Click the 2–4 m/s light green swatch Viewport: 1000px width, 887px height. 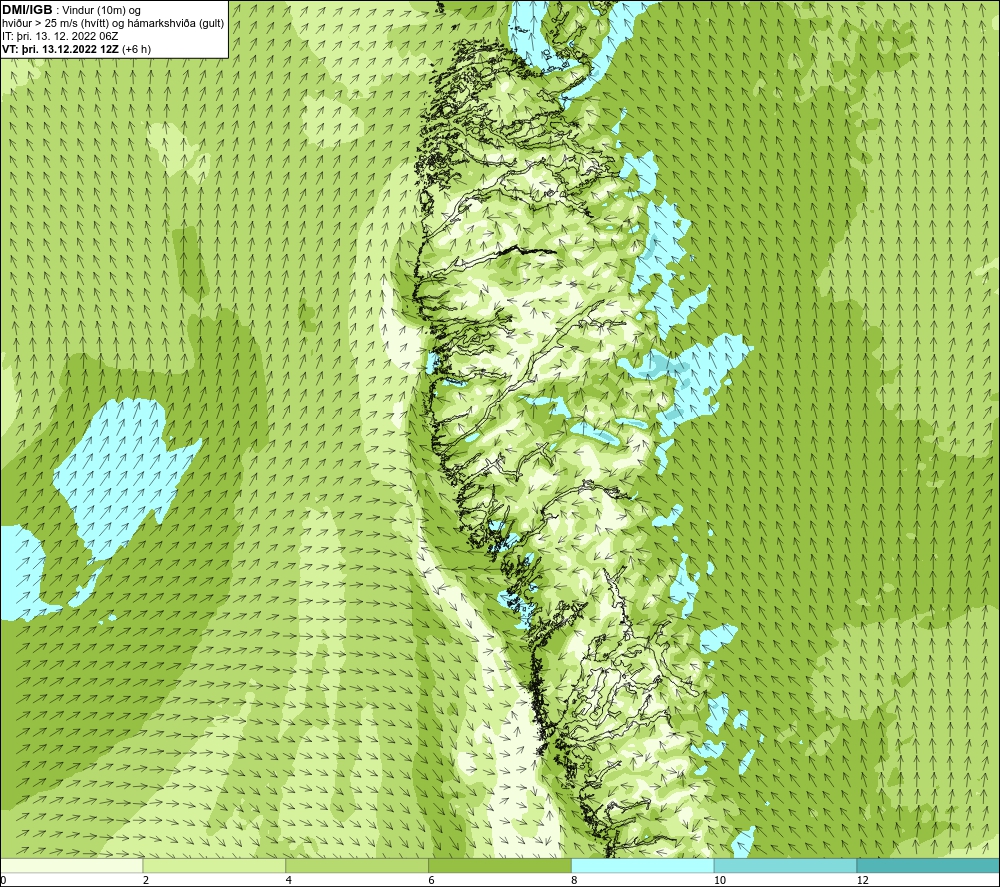[x=214, y=865]
